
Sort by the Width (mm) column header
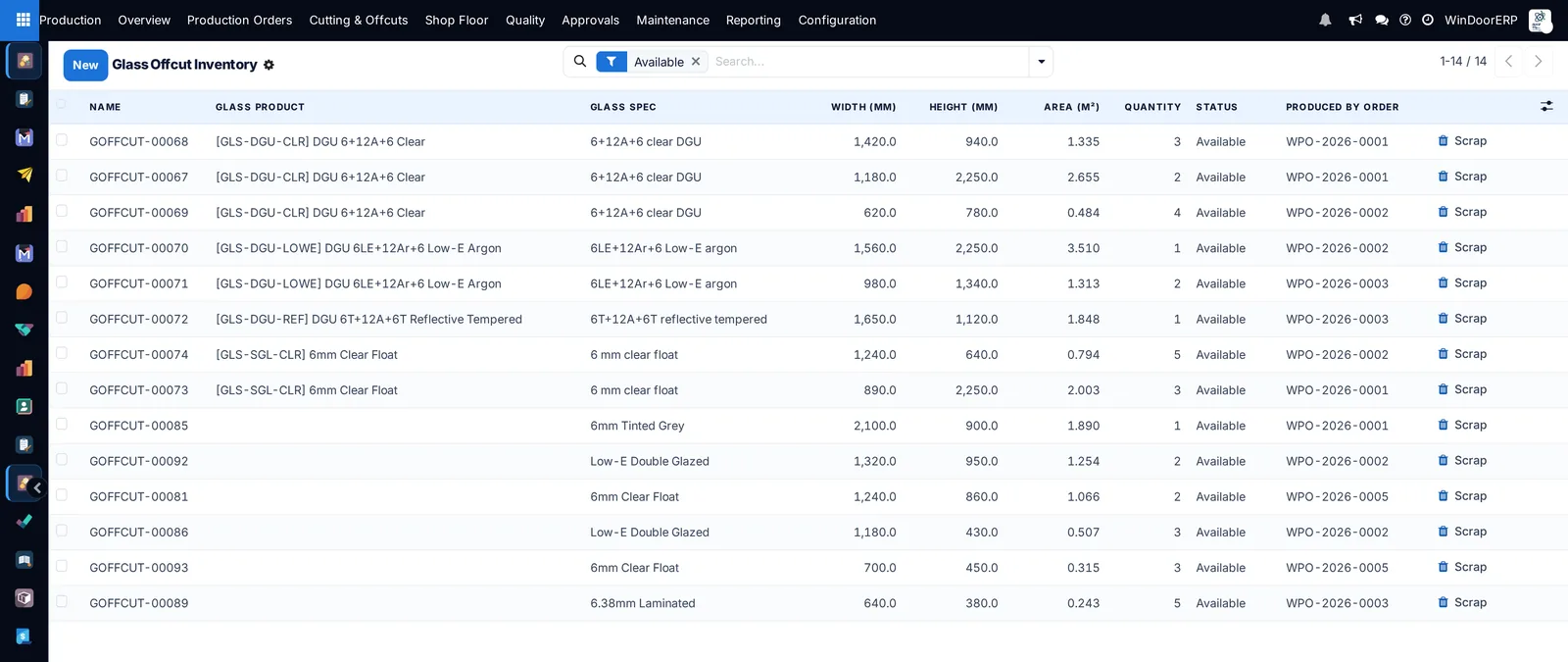tap(863, 107)
